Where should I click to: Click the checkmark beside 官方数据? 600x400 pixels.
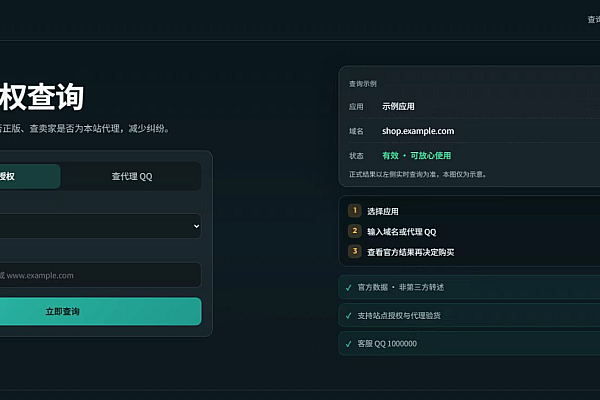[348, 287]
